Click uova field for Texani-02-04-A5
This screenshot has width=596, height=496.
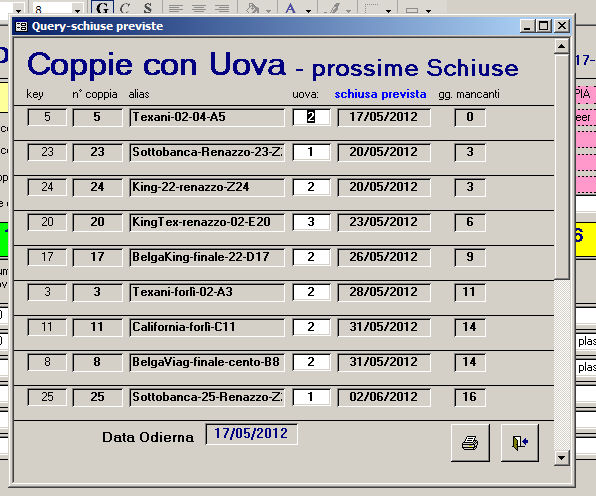click(311, 117)
